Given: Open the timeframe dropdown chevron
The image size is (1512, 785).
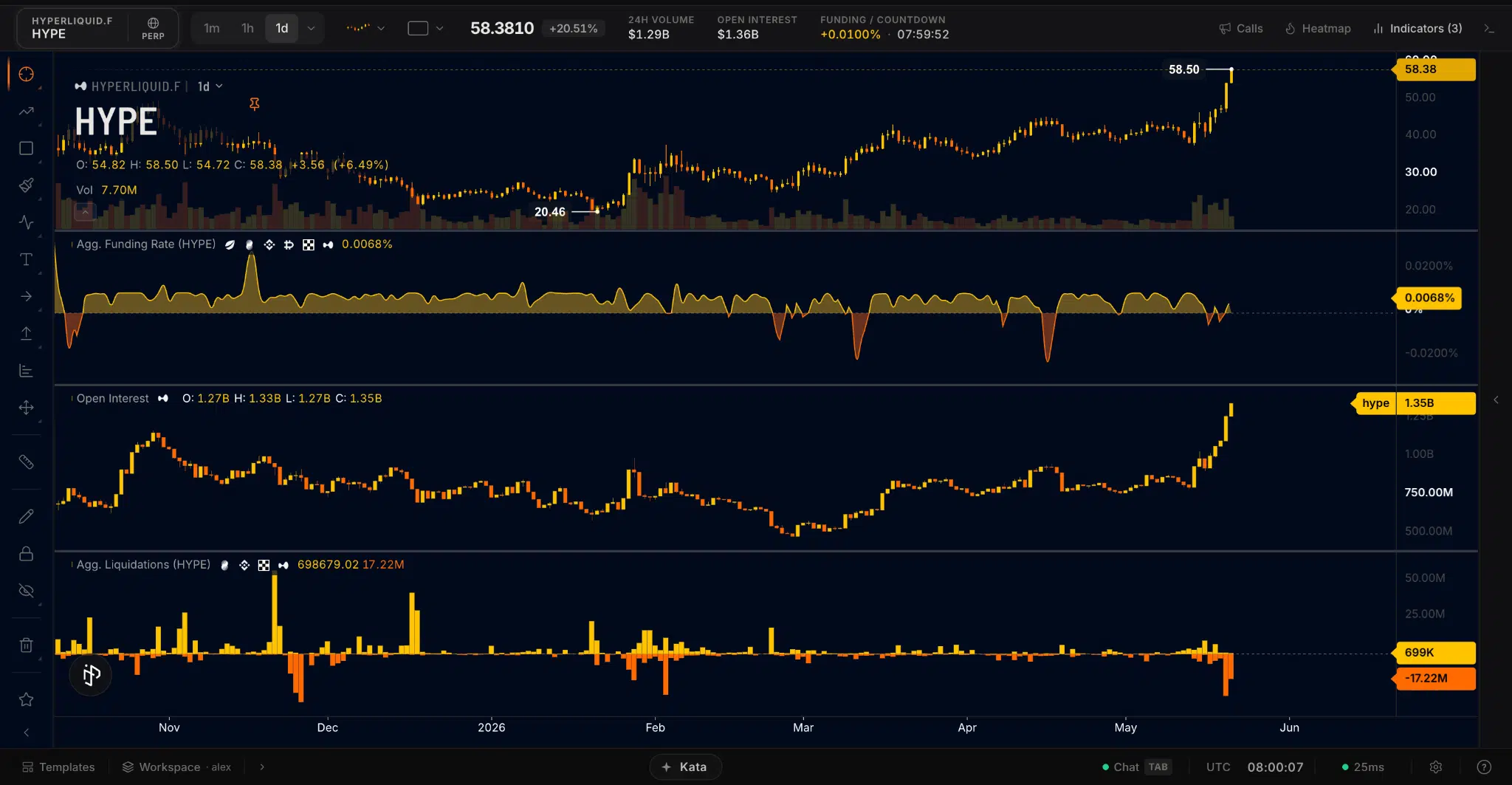Looking at the screenshot, I should click(312, 29).
